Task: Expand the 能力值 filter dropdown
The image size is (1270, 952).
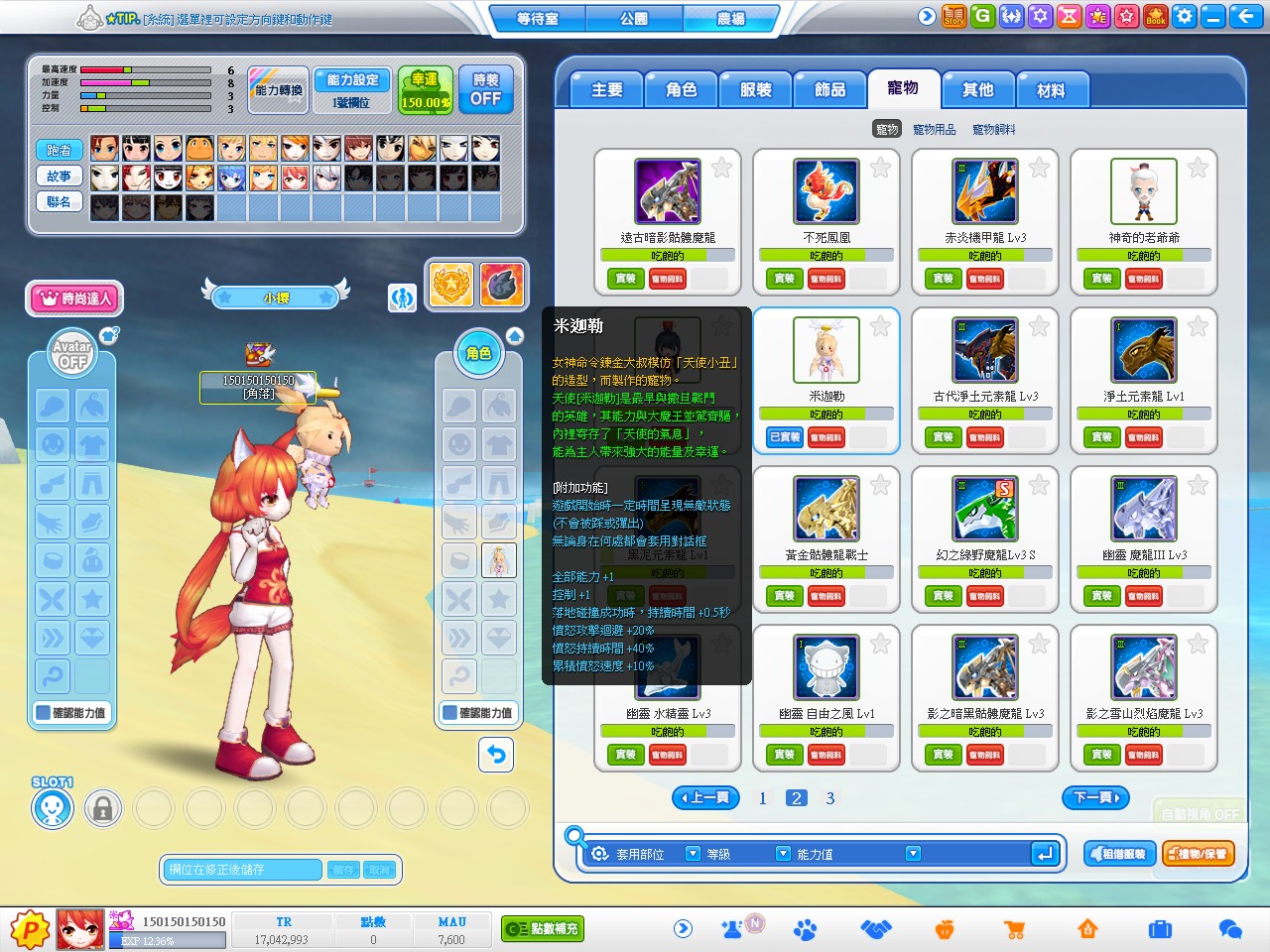Action: tap(913, 854)
